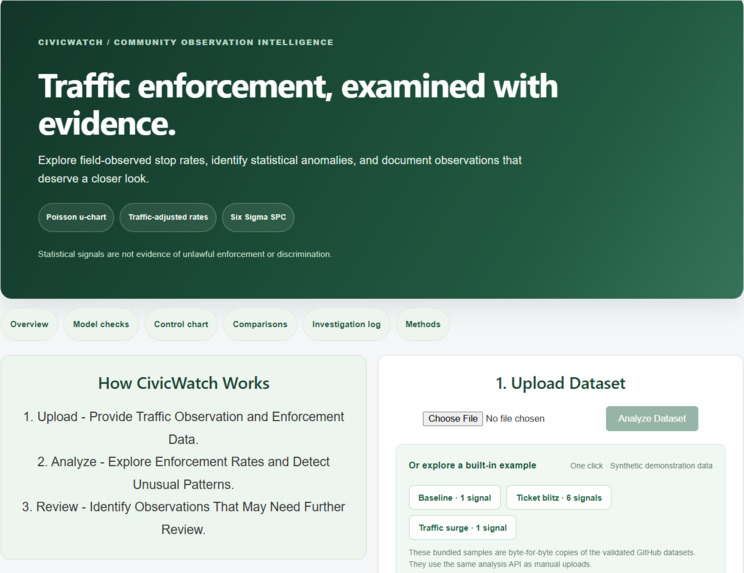
Task: Click the 'Statistical signals are not evidence' disclaimer
Action: click(x=185, y=254)
